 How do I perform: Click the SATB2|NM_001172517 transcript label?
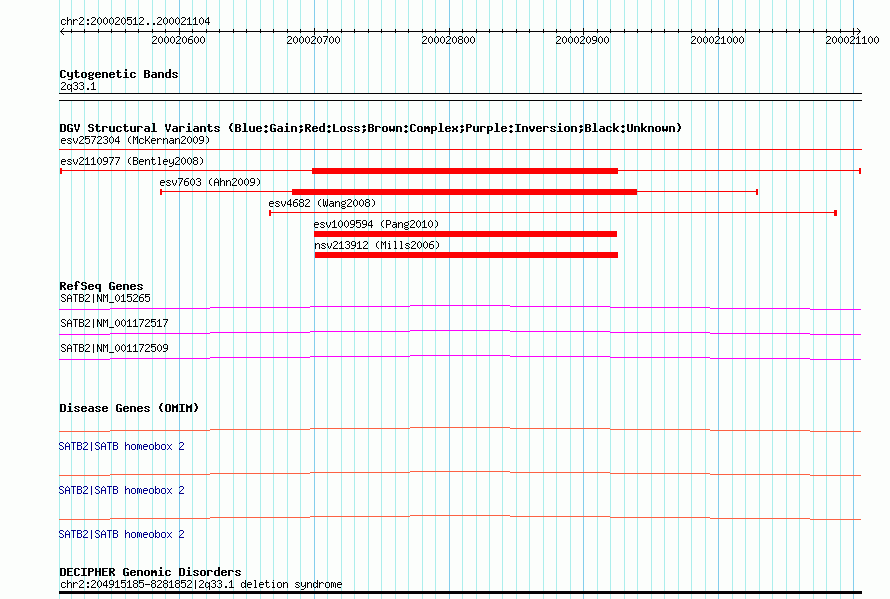(x=114, y=324)
